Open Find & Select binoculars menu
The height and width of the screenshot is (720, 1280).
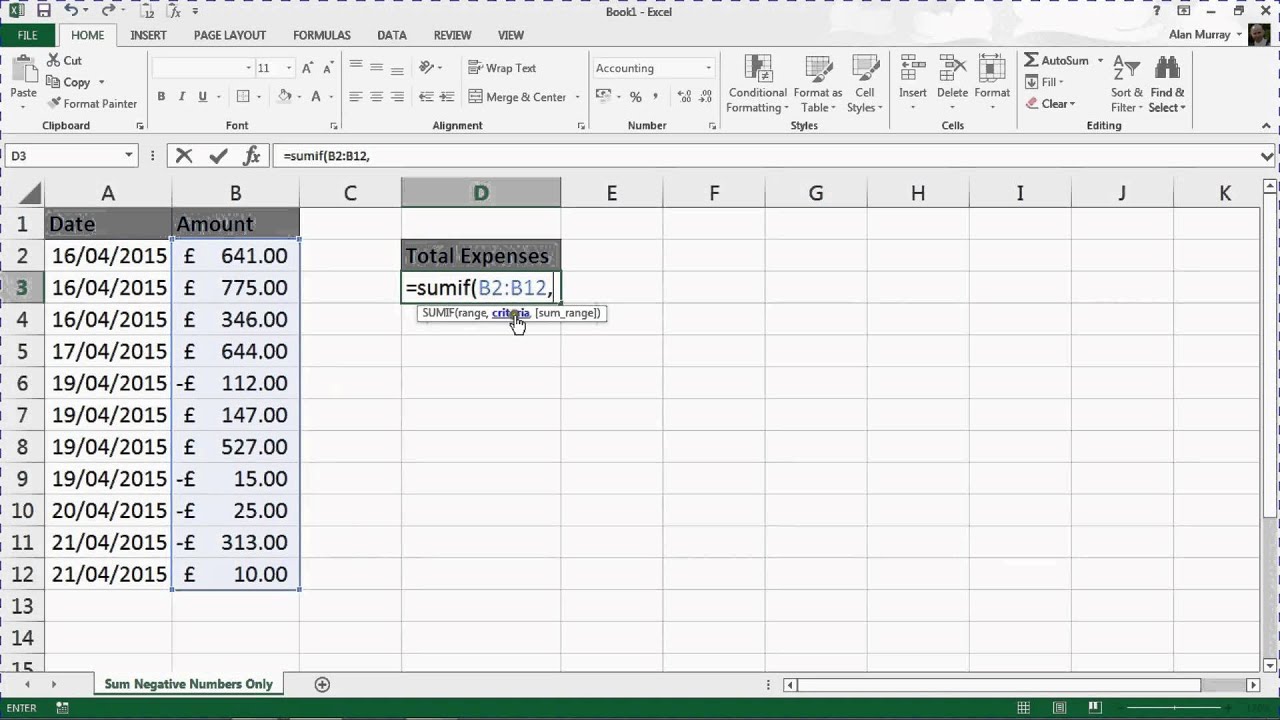pos(1167,84)
